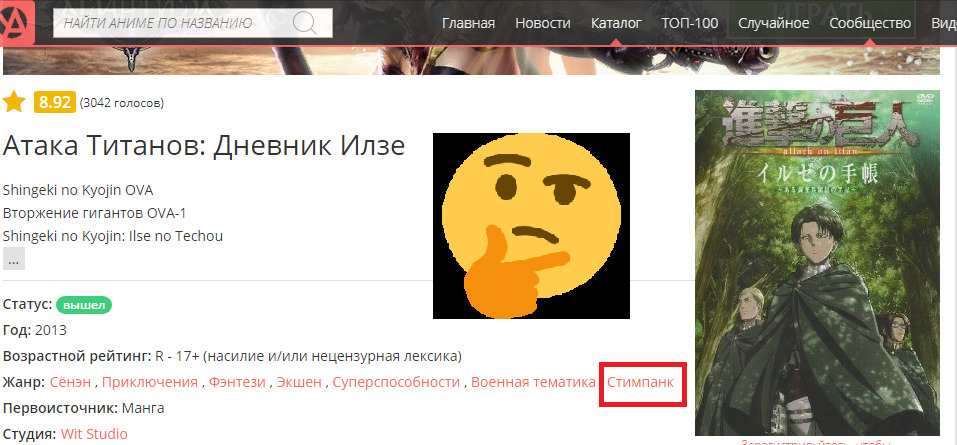Open the Новости menu item
The height and width of the screenshot is (445, 957).
pyautogui.click(x=543, y=23)
